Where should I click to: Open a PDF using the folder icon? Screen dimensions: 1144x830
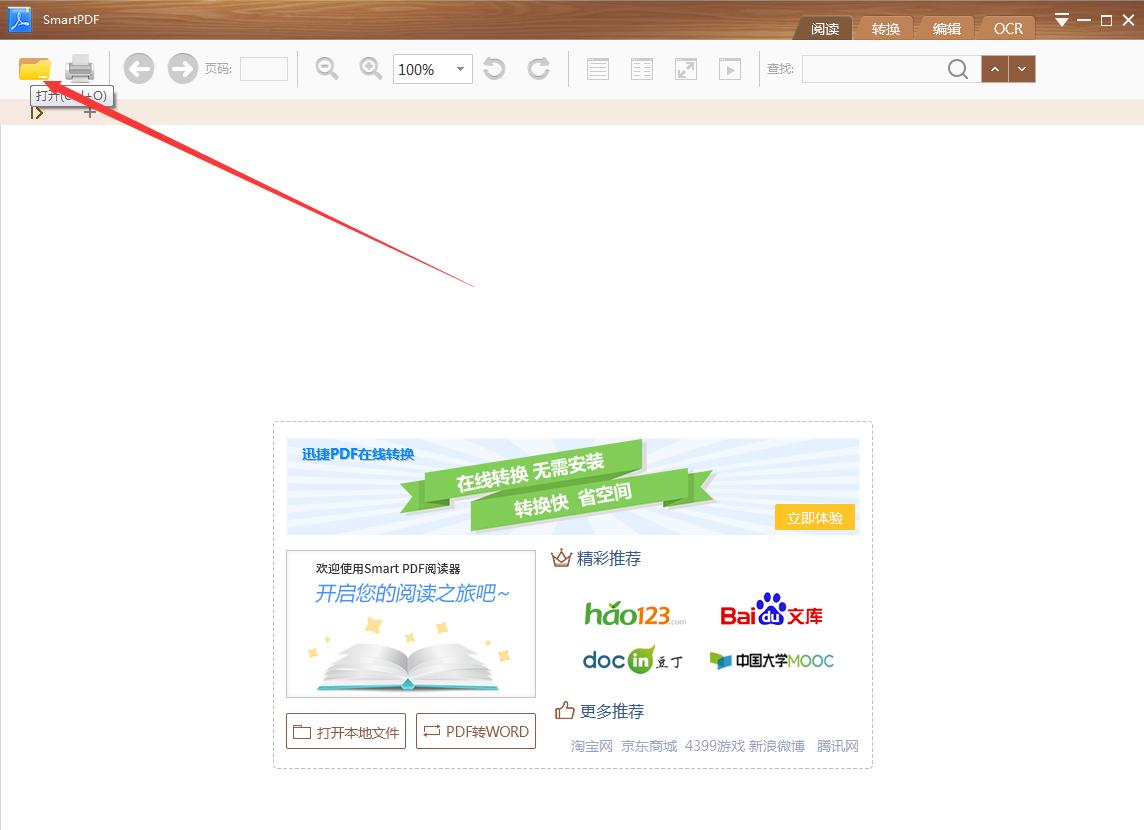tap(33, 69)
